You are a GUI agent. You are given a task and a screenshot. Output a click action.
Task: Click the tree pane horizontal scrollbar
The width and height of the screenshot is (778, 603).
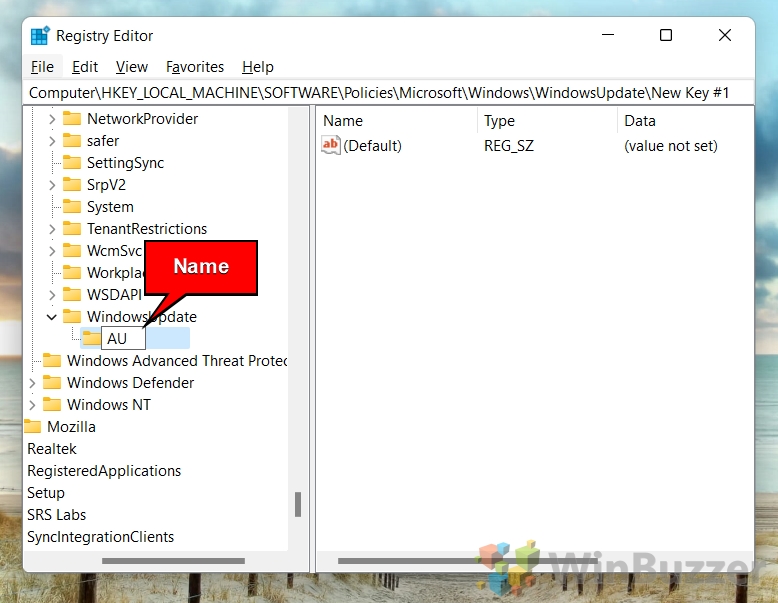[x=173, y=561]
